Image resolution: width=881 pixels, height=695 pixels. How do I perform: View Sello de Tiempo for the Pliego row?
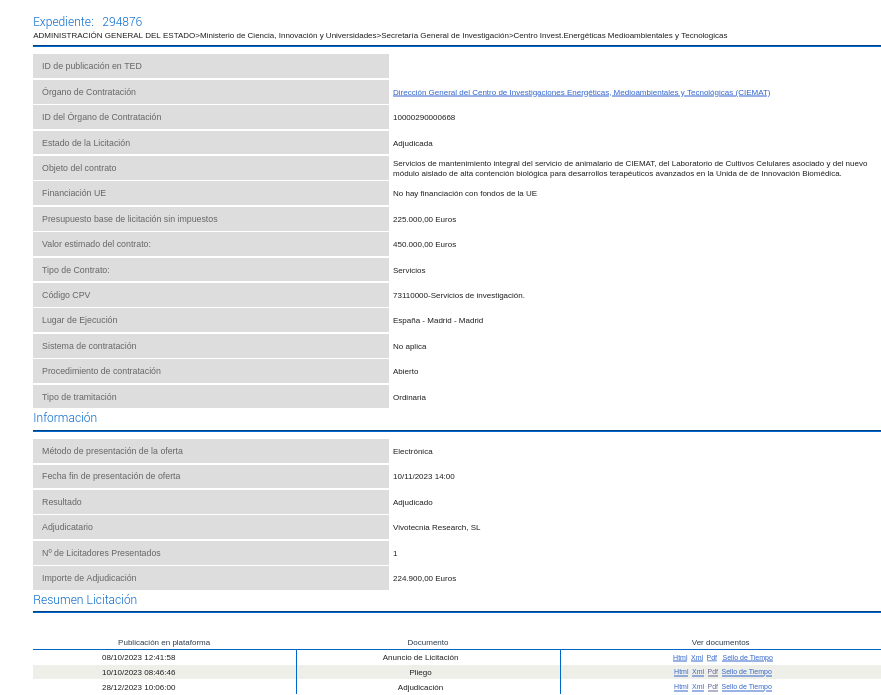[747, 671]
